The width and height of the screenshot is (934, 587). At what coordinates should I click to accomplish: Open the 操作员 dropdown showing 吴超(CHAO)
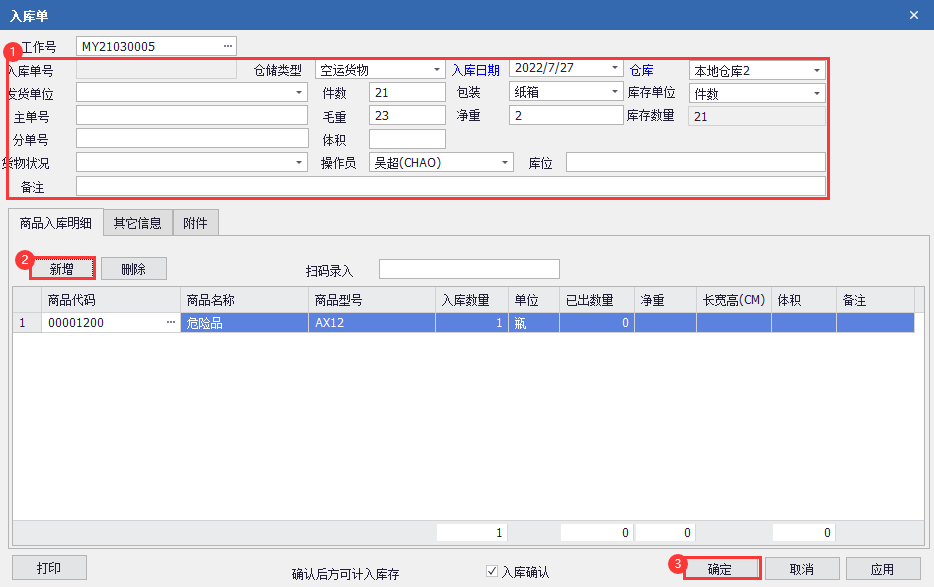click(x=505, y=162)
